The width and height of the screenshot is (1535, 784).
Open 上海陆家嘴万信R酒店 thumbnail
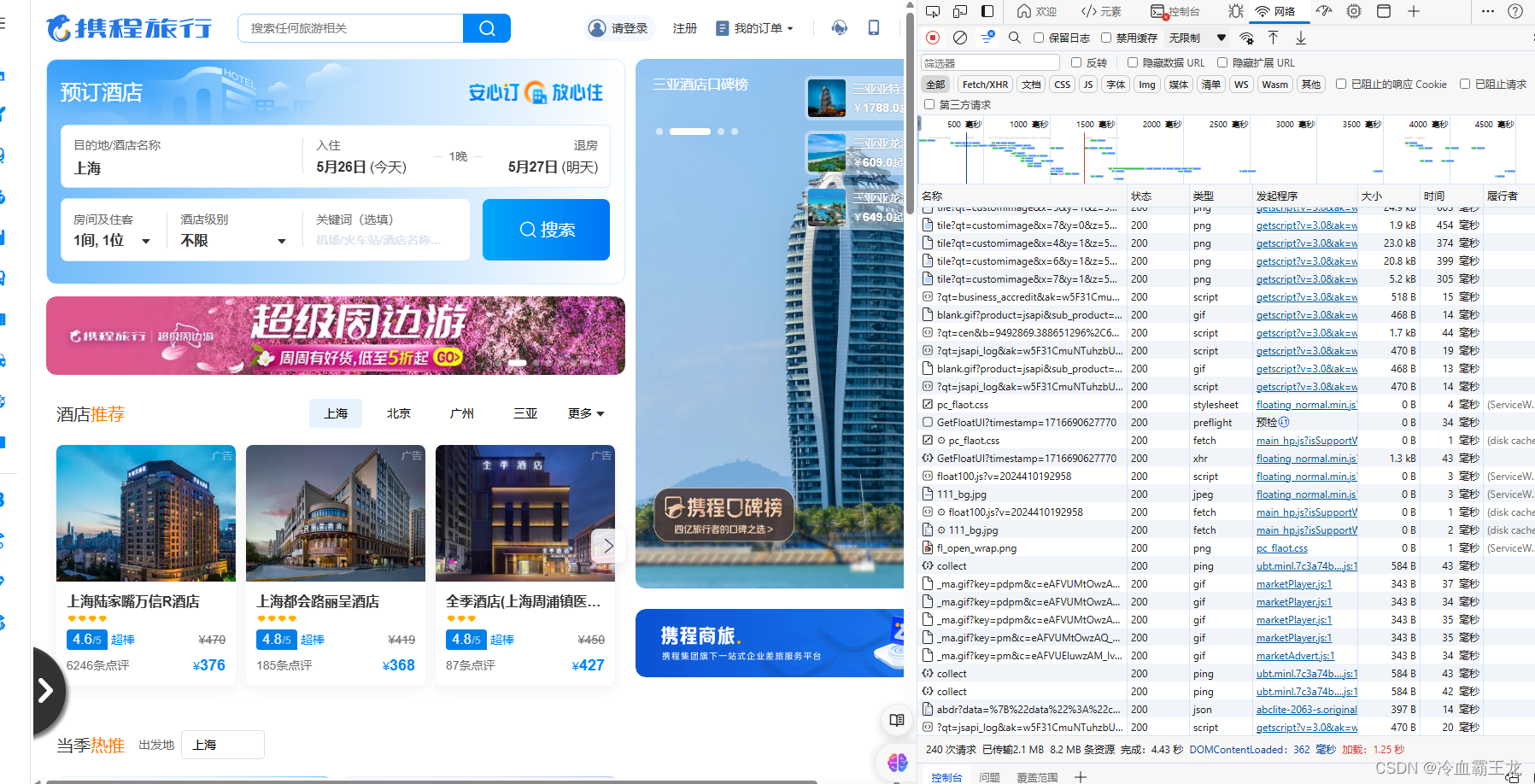coord(146,513)
